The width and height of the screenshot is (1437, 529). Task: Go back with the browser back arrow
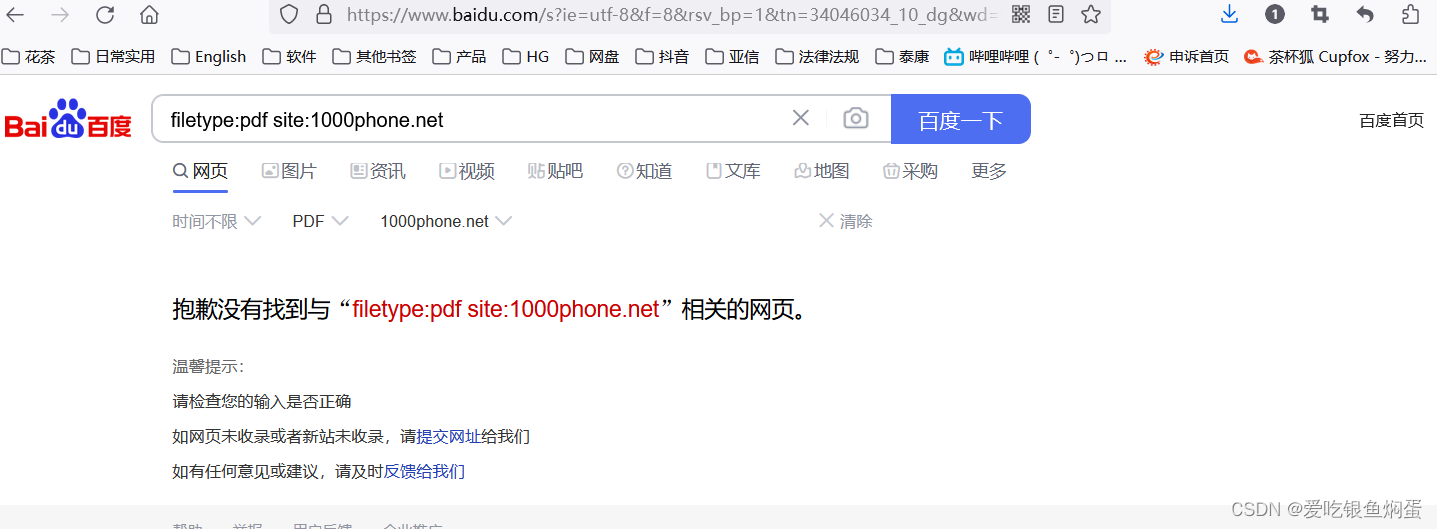click(16, 14)
